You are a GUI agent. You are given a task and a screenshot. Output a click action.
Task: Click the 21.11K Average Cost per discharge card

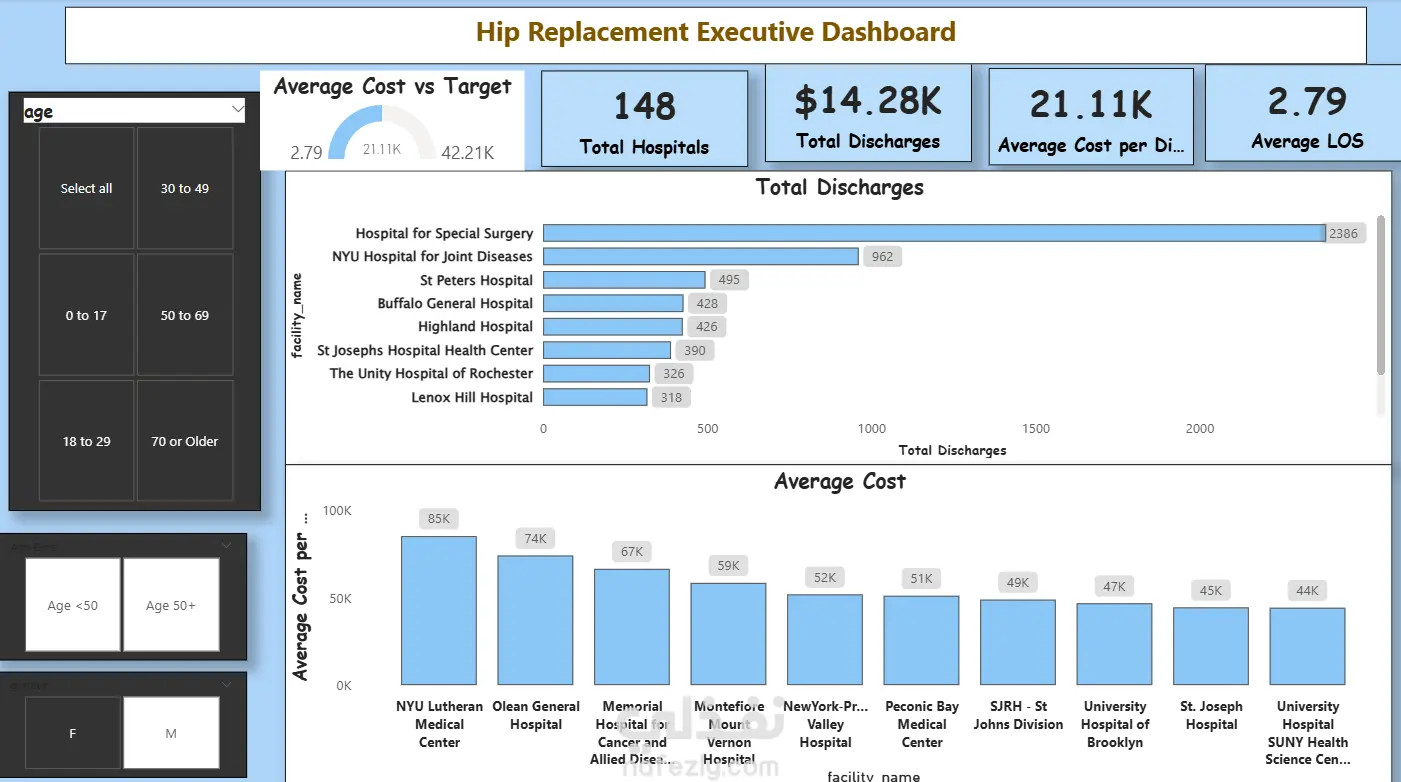click(x=1092, y=116)
